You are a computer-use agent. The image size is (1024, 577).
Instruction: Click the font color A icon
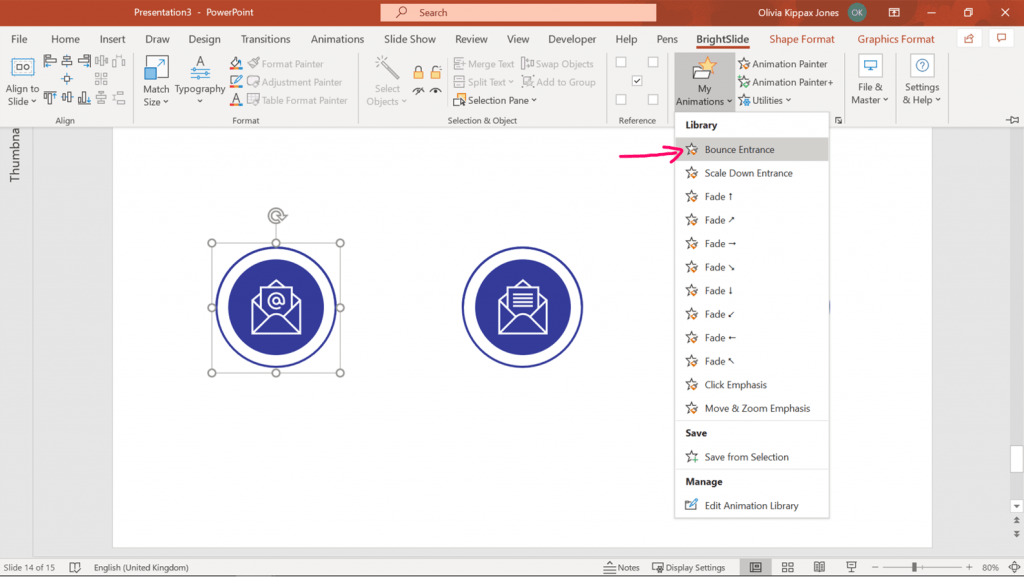pos(236,100)
